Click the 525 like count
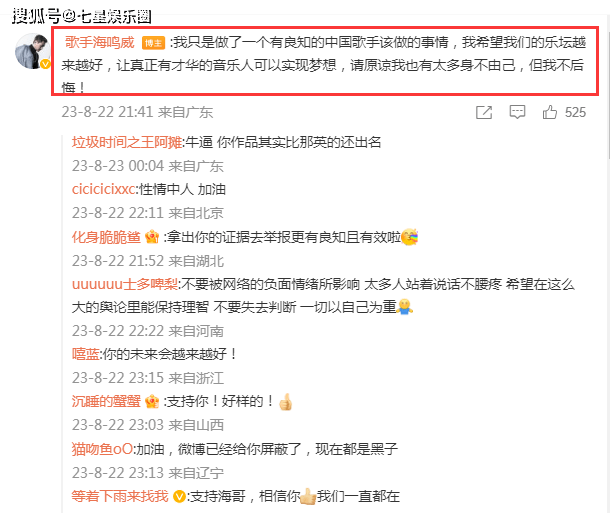This screenshot has width=610, height=513. [x=575, y=112]
